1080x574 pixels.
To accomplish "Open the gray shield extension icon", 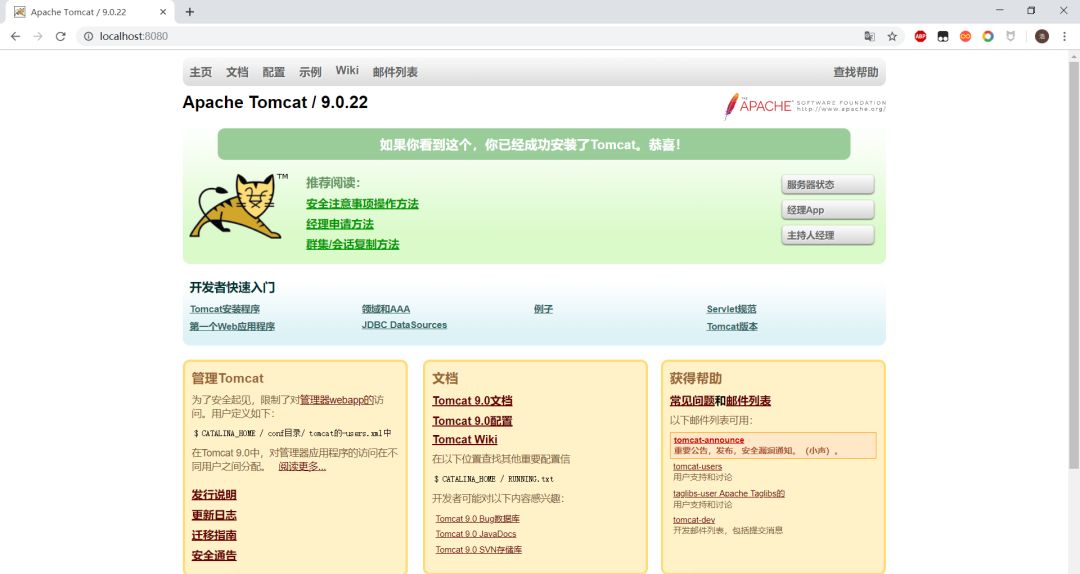I will tap(1010, 37).
